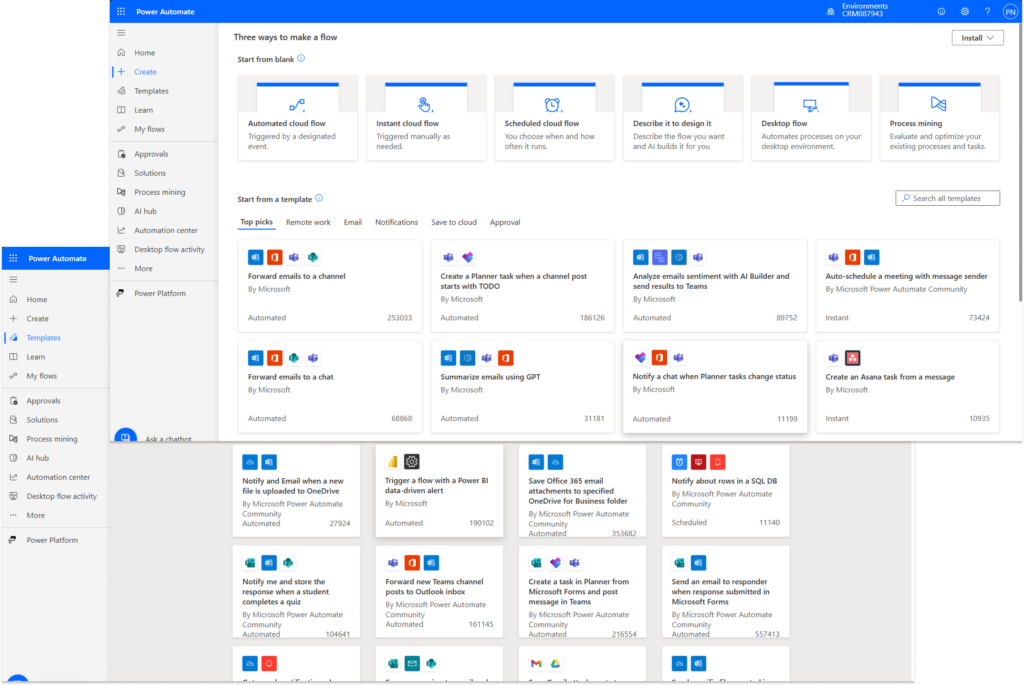The image size is (1024, 685).
Task: Open the Summarize emails using GPT template
Action: point(522,386)
